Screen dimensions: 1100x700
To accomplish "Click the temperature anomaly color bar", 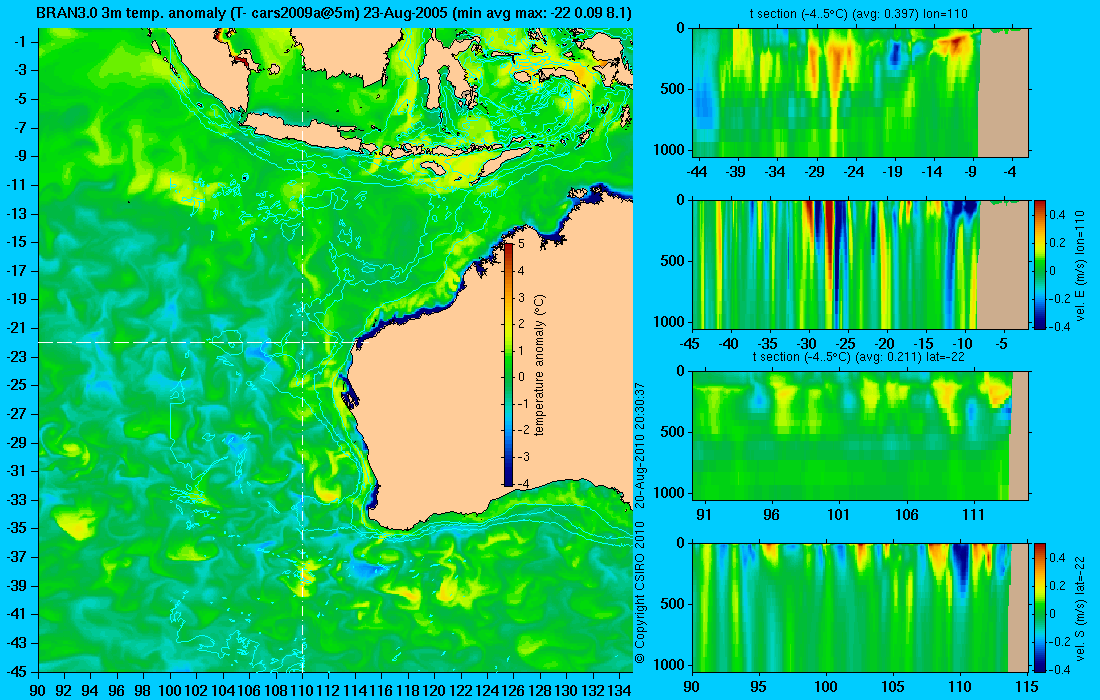I will pyautogui.click(x=508, y=364).
